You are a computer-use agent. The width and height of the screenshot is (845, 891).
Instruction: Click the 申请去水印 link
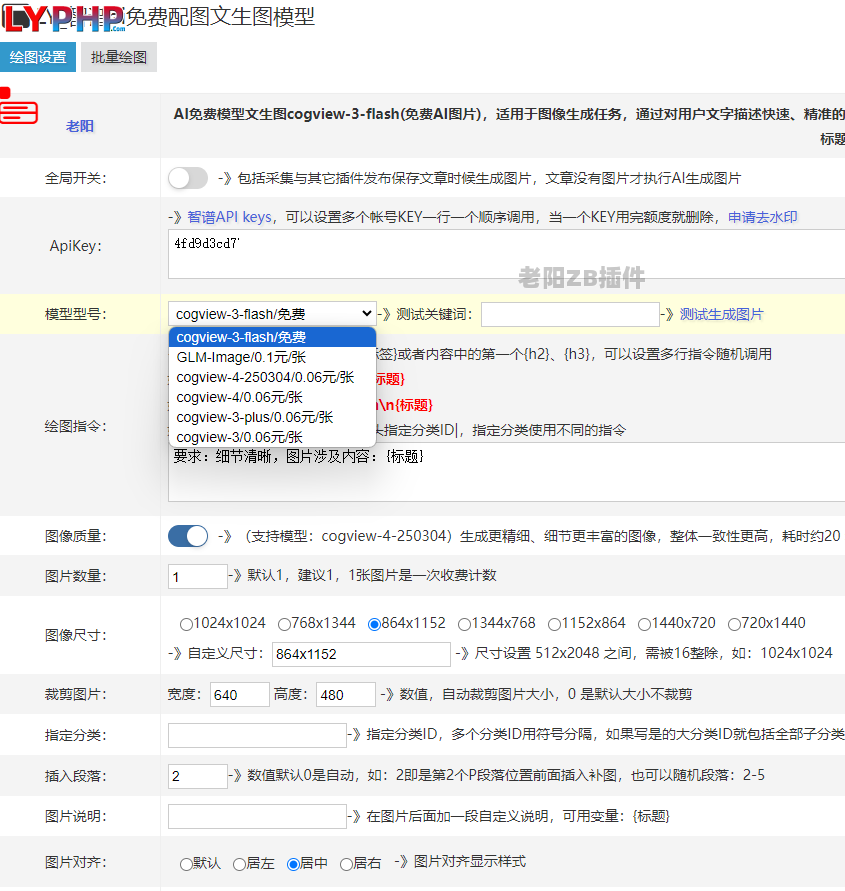click(762, 217)
